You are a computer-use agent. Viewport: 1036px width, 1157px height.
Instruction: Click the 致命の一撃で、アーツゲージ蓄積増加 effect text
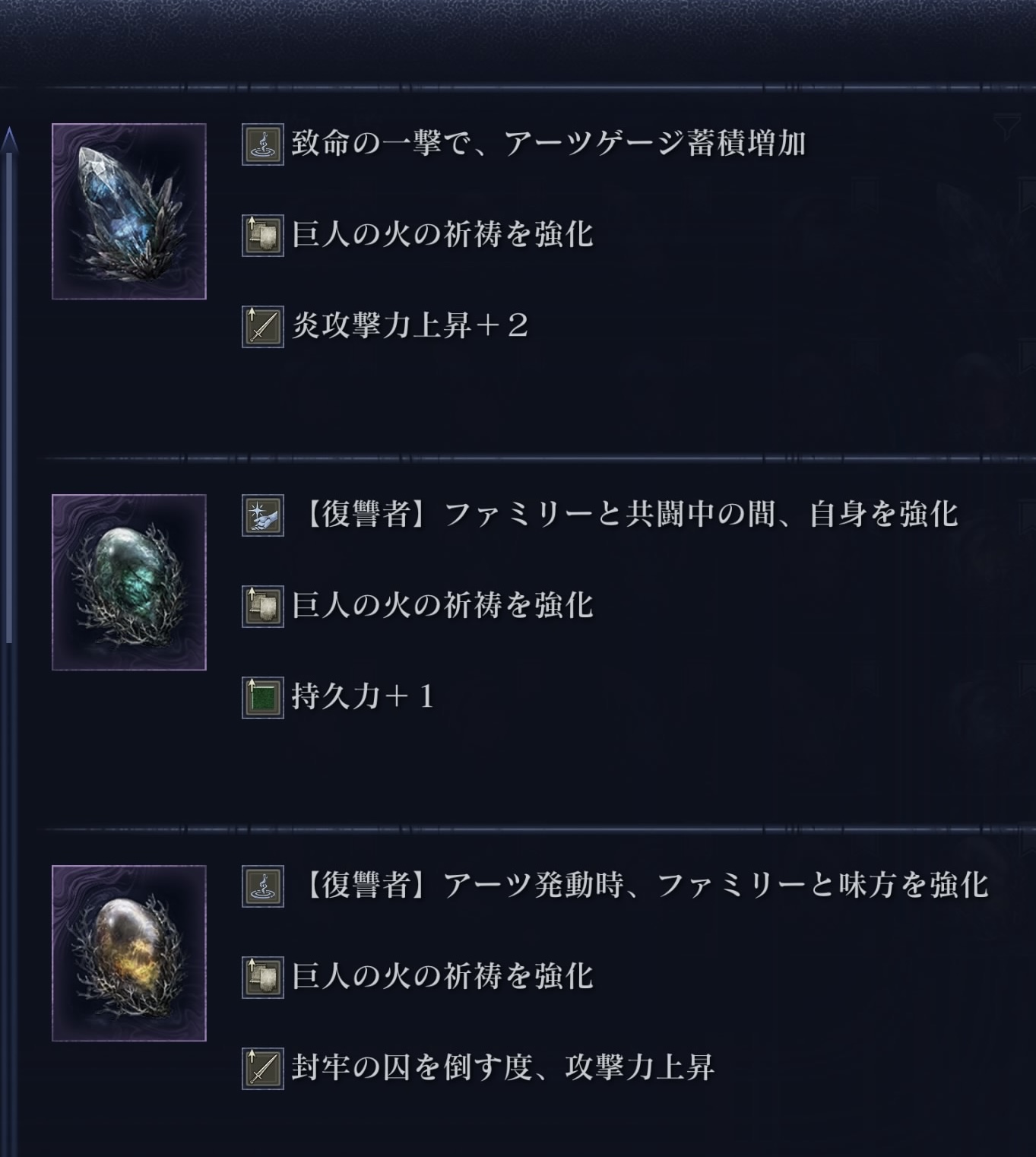pyautogui.click(x=549, y=144)
